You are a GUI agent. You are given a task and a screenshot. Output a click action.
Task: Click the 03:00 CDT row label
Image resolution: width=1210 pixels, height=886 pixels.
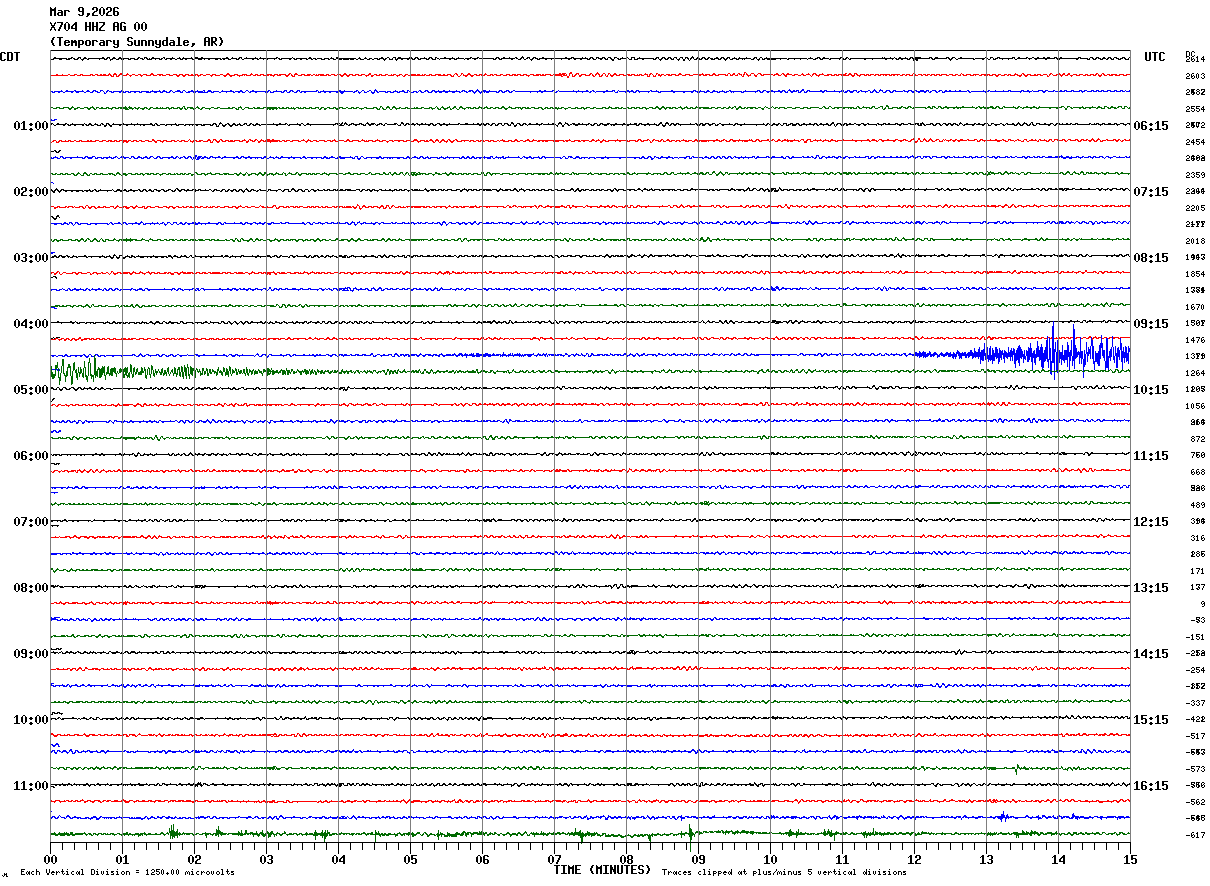click(31, 258)
